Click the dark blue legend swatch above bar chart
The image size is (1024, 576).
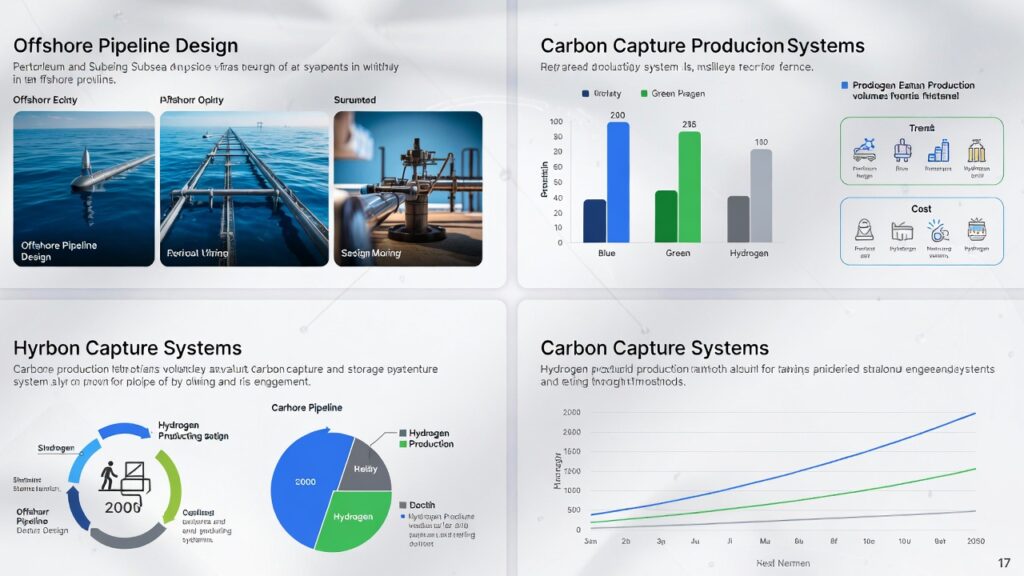tap(586, 94)
